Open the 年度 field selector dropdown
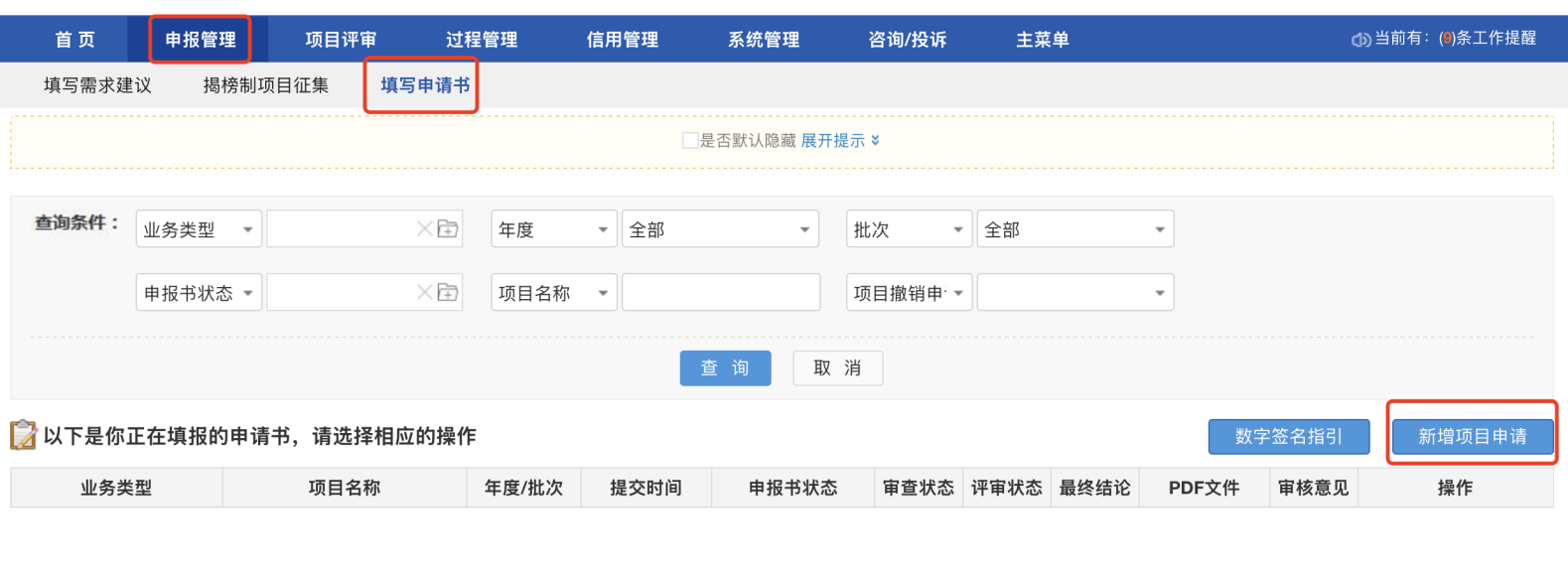The height and width of the screenshot is (579, 1568). [x=554, y=229]
